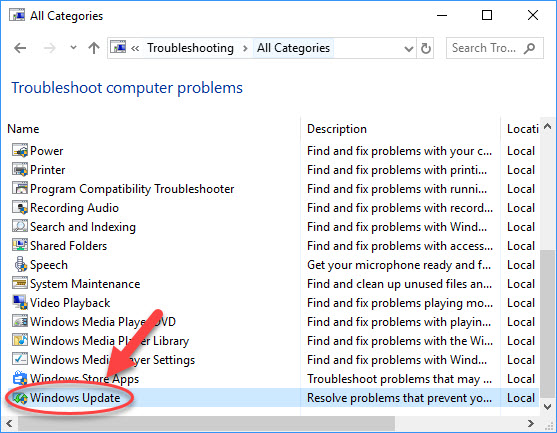
Task: Open the Power troubleshooter icon
Action: pos(20,151)
